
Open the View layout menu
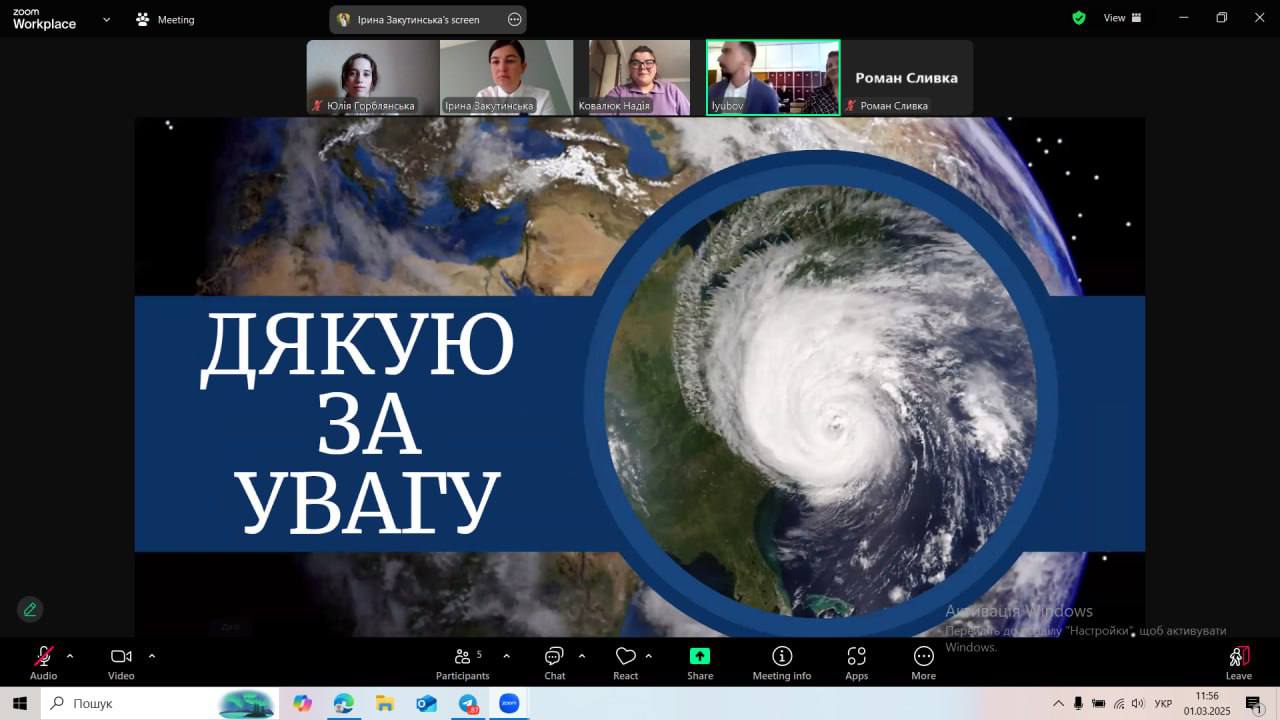[x=1122, y=18]
